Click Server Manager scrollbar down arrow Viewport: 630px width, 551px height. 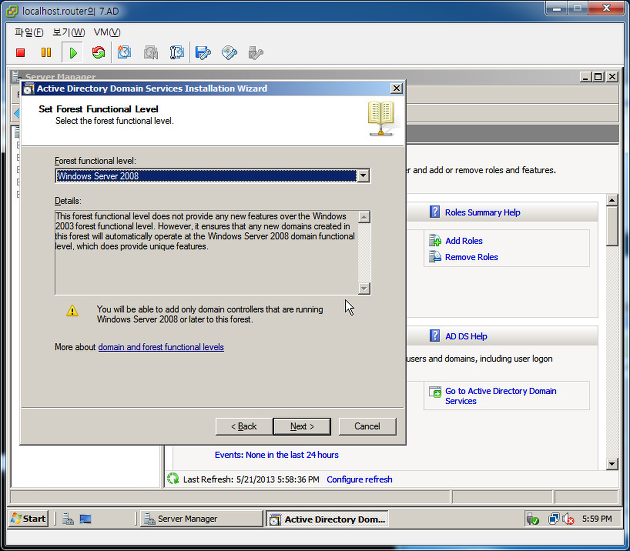click(612, 464)
